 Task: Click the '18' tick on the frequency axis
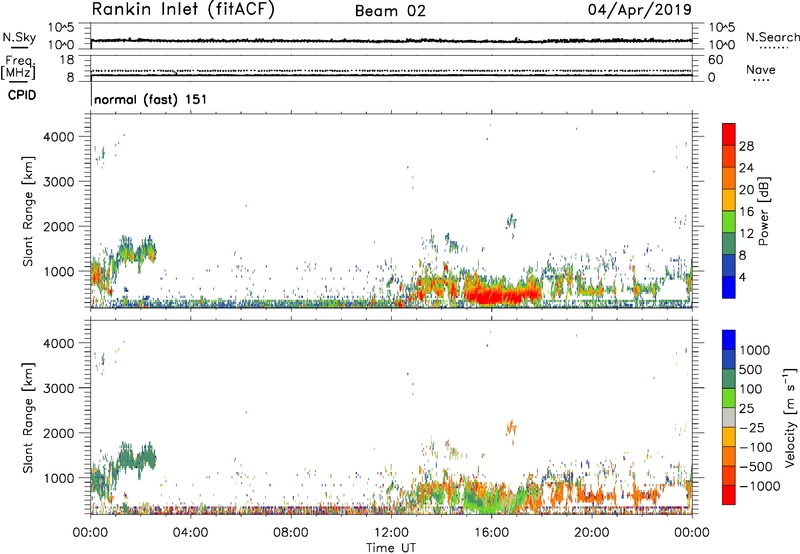(67, 60)
